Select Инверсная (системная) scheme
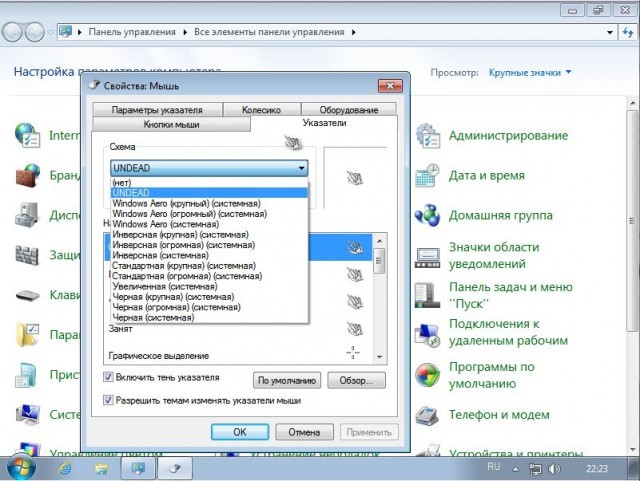Image resolution: width=640 pixels, height=481 pixels. tap(209, 255)
